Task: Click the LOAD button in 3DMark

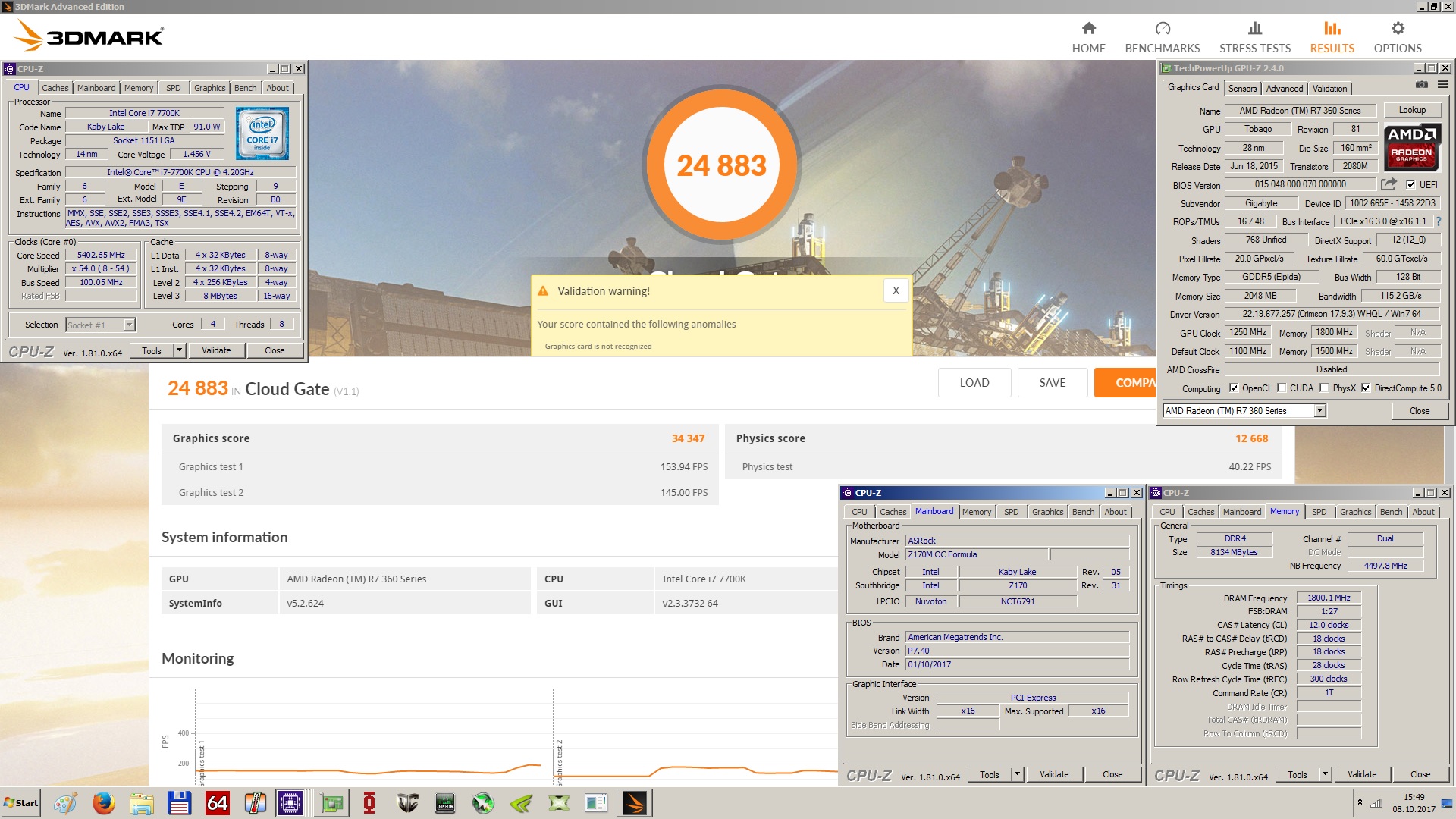Action: pos(974,383)
